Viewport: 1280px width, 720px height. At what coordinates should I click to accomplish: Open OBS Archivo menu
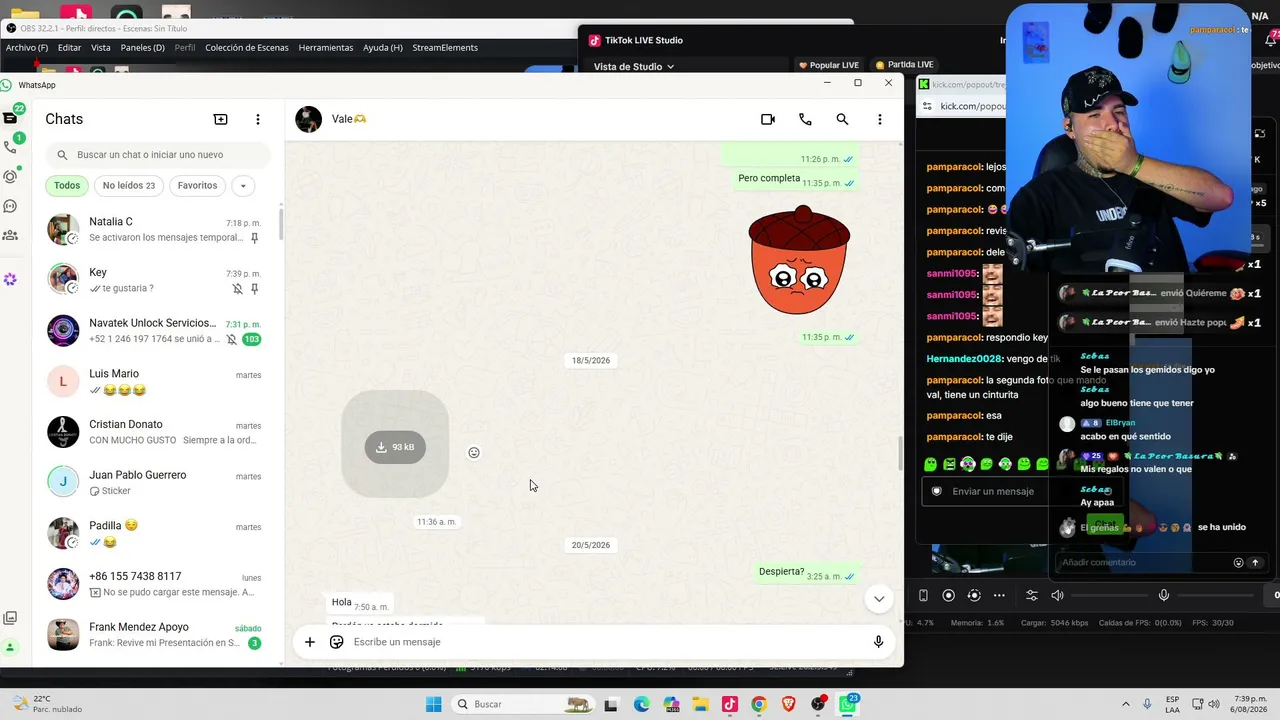27,48
